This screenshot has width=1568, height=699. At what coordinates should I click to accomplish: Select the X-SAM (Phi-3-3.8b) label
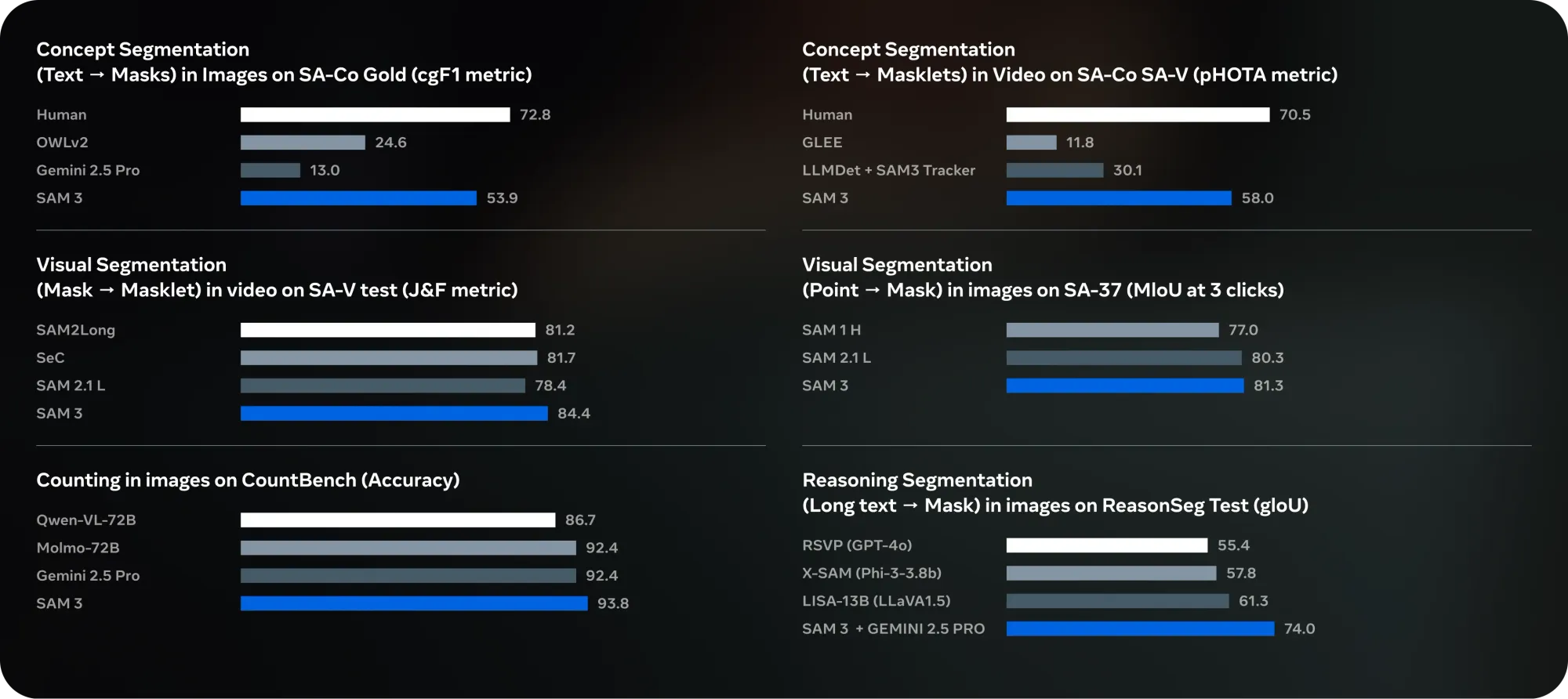(x=871, y=574)
